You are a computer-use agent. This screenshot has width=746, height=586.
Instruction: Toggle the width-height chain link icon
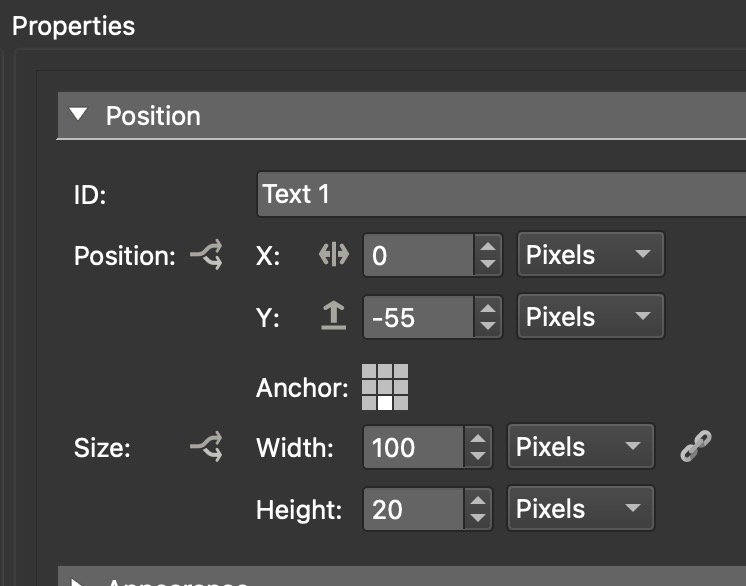695,447
